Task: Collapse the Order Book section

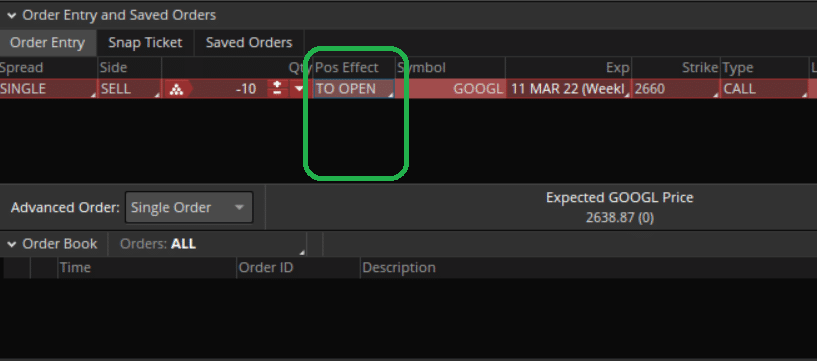Action: coord(11,244)
